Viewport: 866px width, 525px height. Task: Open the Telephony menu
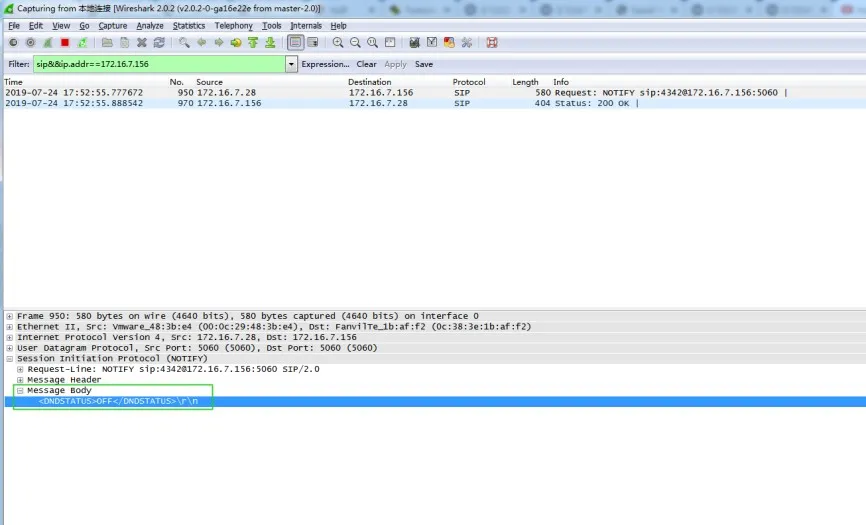(233, 25)
